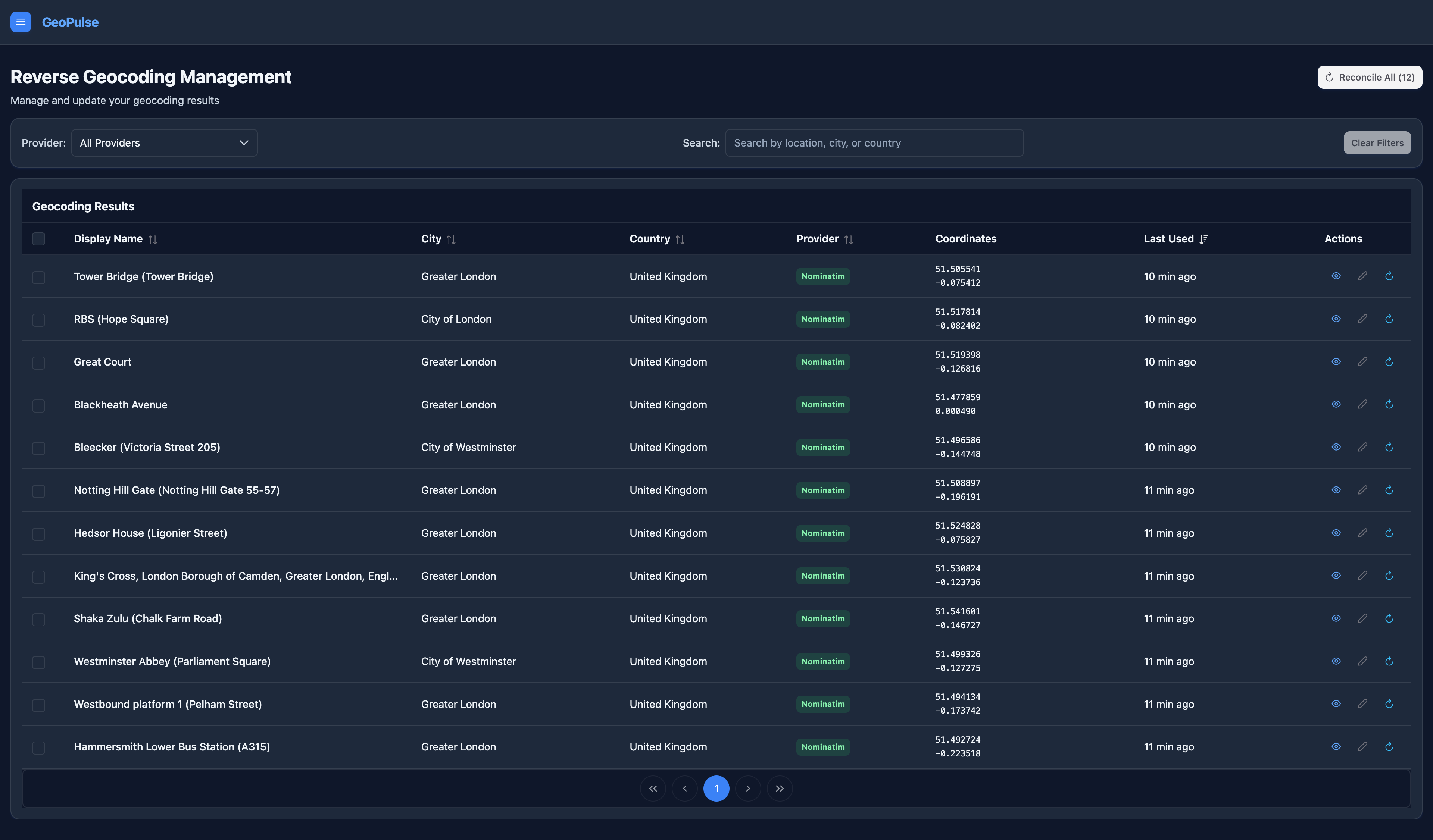The width and height of the screenshot is (1433, 840).
Task: Tick the Bleecker (Victoria Street 205) checkbox
Action: point(39,448)
